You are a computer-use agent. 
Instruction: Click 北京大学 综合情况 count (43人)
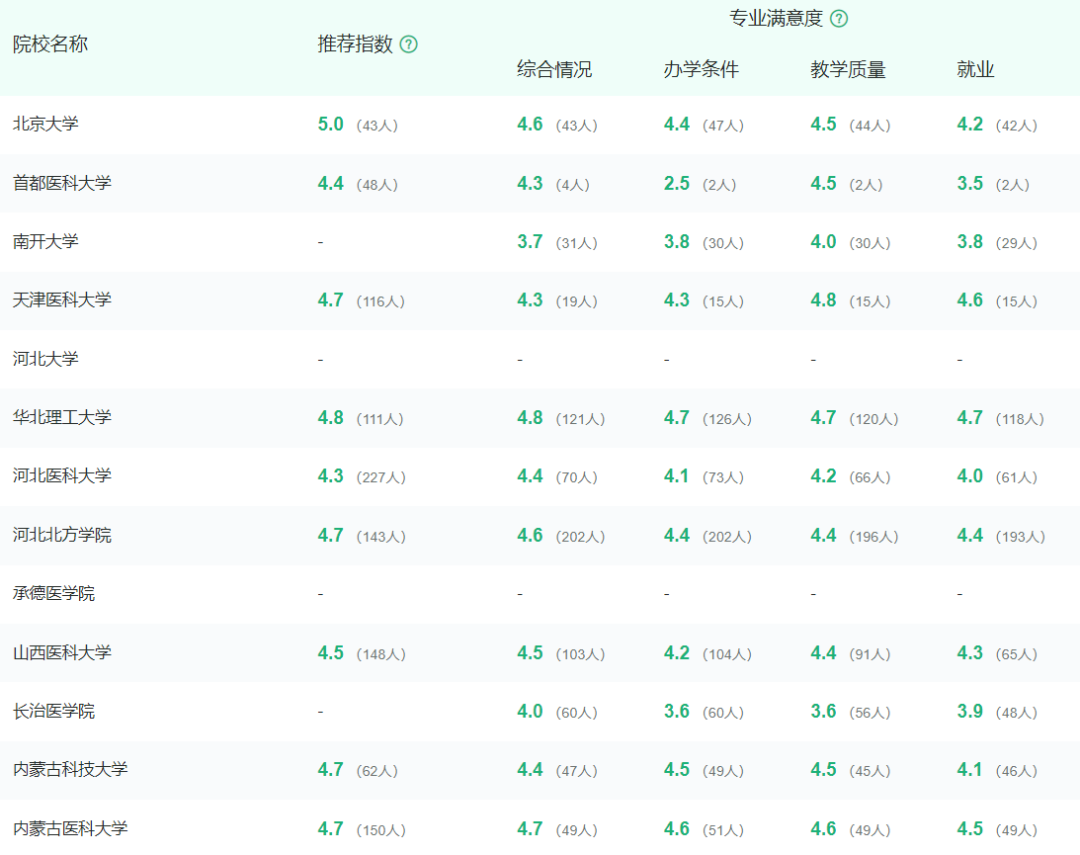click(577, 125)
